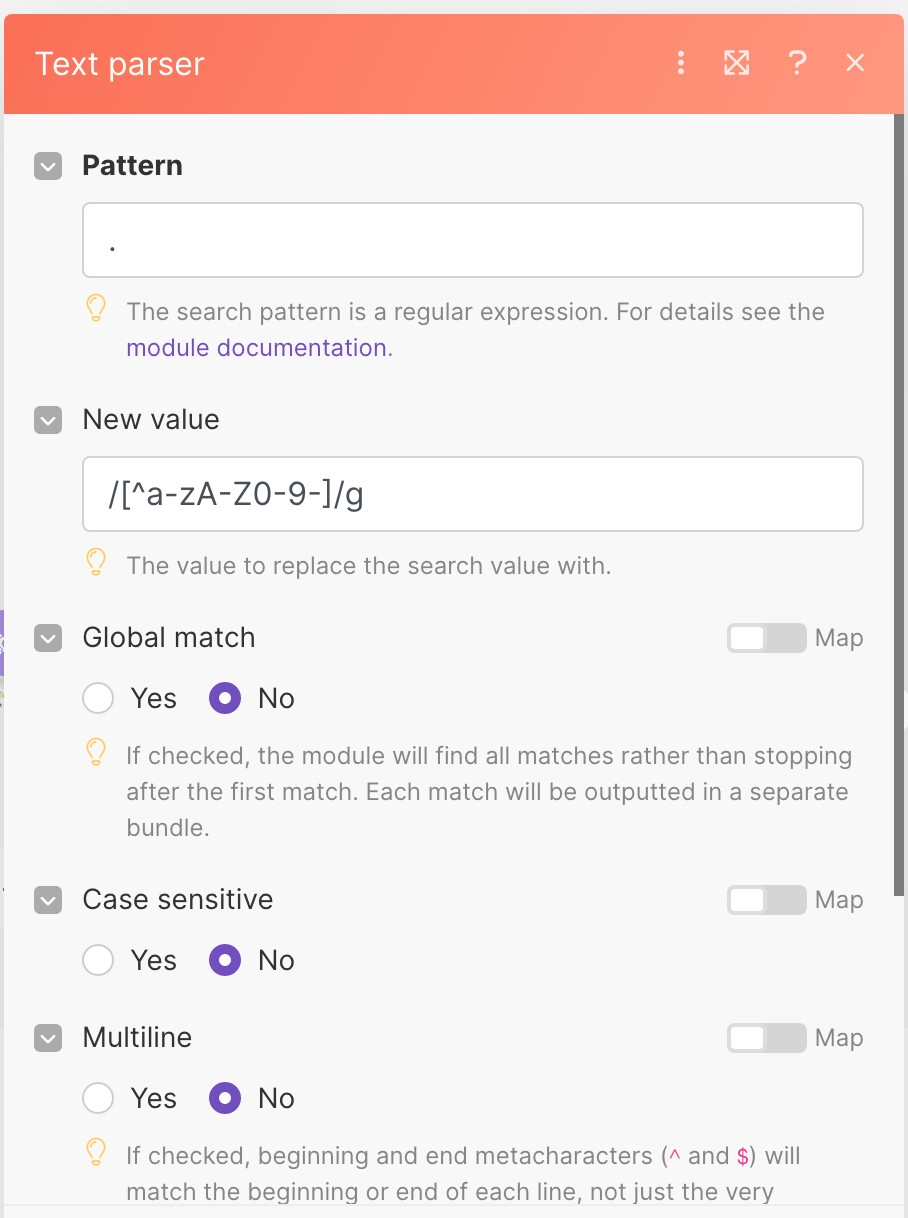This screenshot has width=908, height=1218.
Task: Click the lightbulb hint icon under New value
Action: (x=96, y=563)
